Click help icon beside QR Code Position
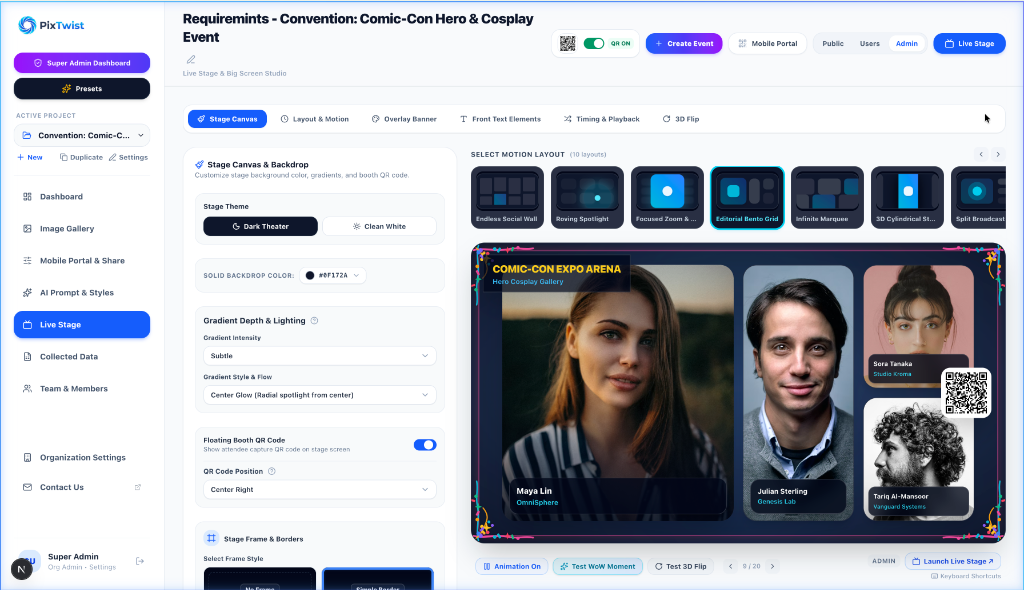Screen dimensions: 1024x590 point(272,471)
